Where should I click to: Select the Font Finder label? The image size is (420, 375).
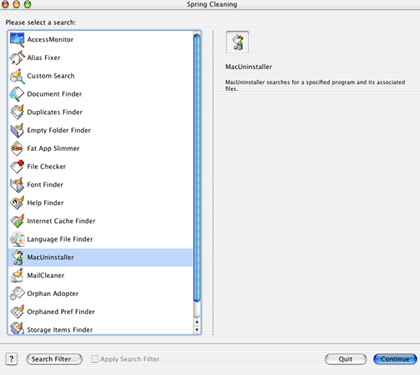coord(45,185)
